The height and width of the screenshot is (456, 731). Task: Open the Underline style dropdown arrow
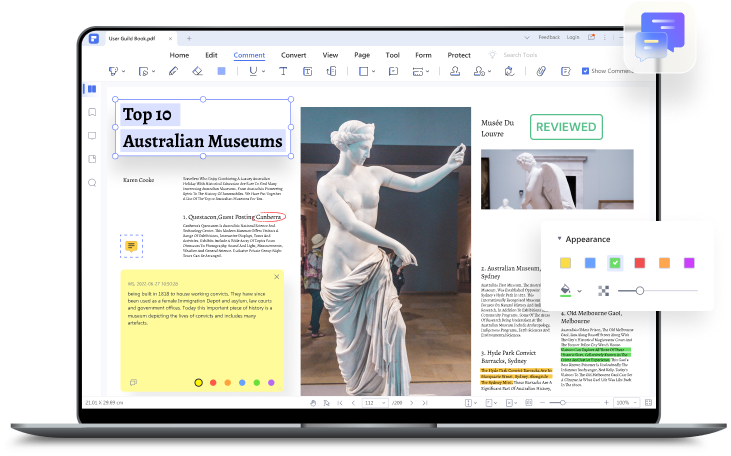click(263, 72)
